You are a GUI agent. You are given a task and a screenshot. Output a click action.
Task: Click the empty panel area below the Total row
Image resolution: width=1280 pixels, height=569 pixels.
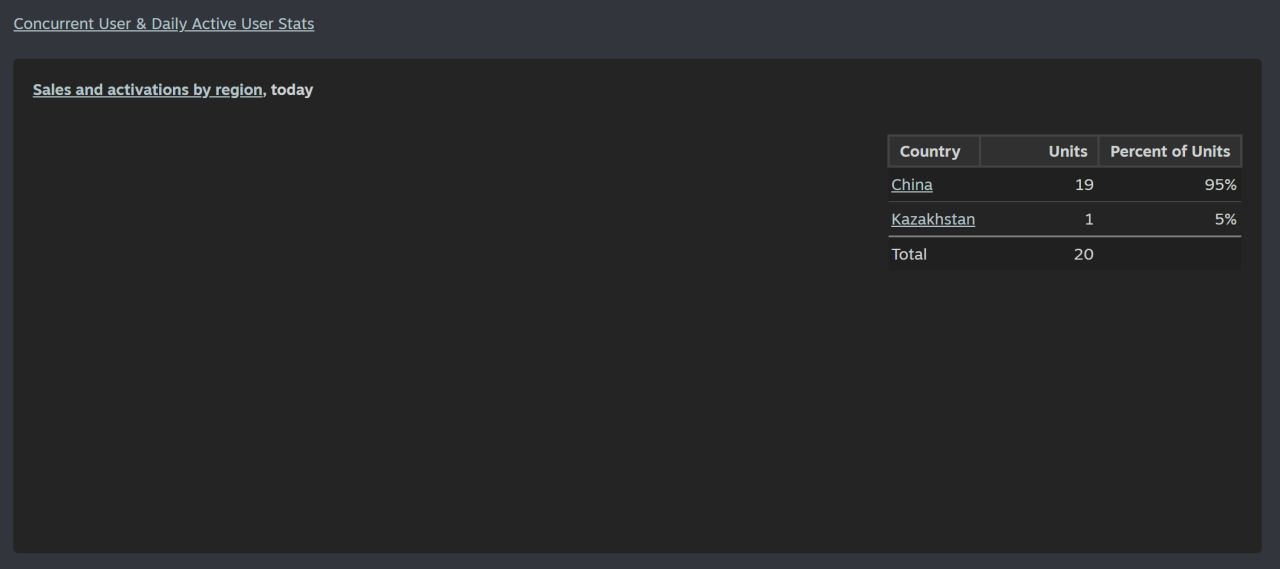(x=1064, y=400)
